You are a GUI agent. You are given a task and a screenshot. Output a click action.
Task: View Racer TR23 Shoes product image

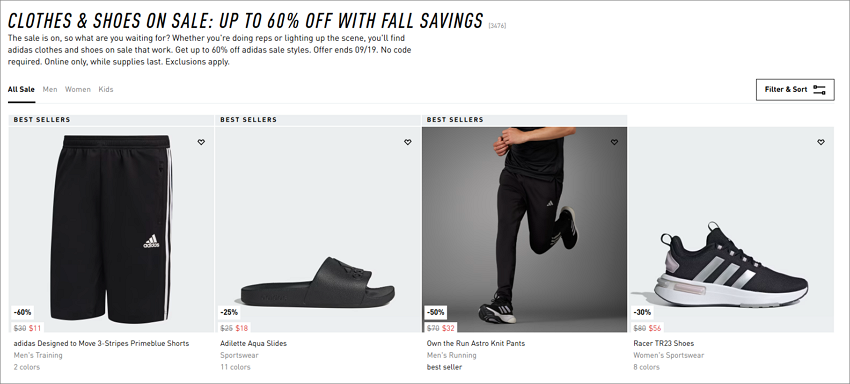(731, 229)
